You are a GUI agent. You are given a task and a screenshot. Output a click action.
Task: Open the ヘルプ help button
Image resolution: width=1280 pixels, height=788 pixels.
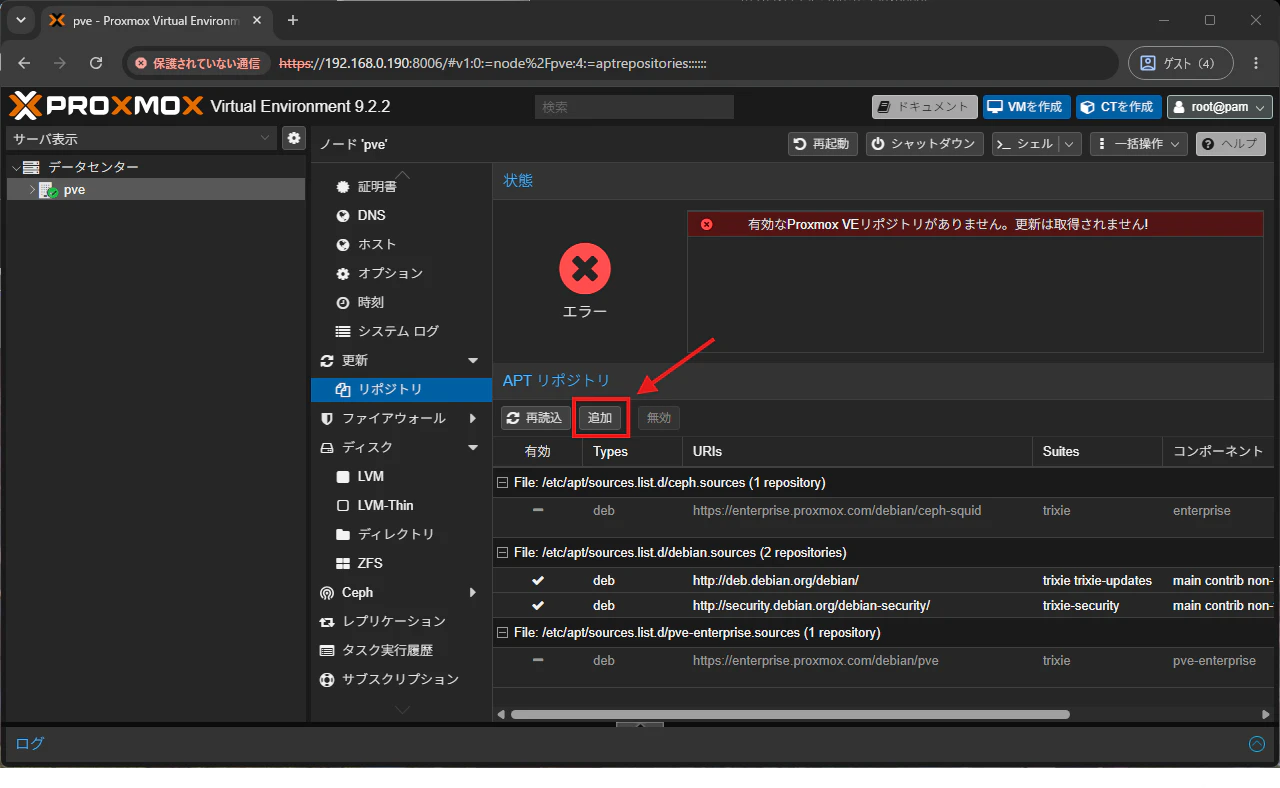coord(1231,144)
